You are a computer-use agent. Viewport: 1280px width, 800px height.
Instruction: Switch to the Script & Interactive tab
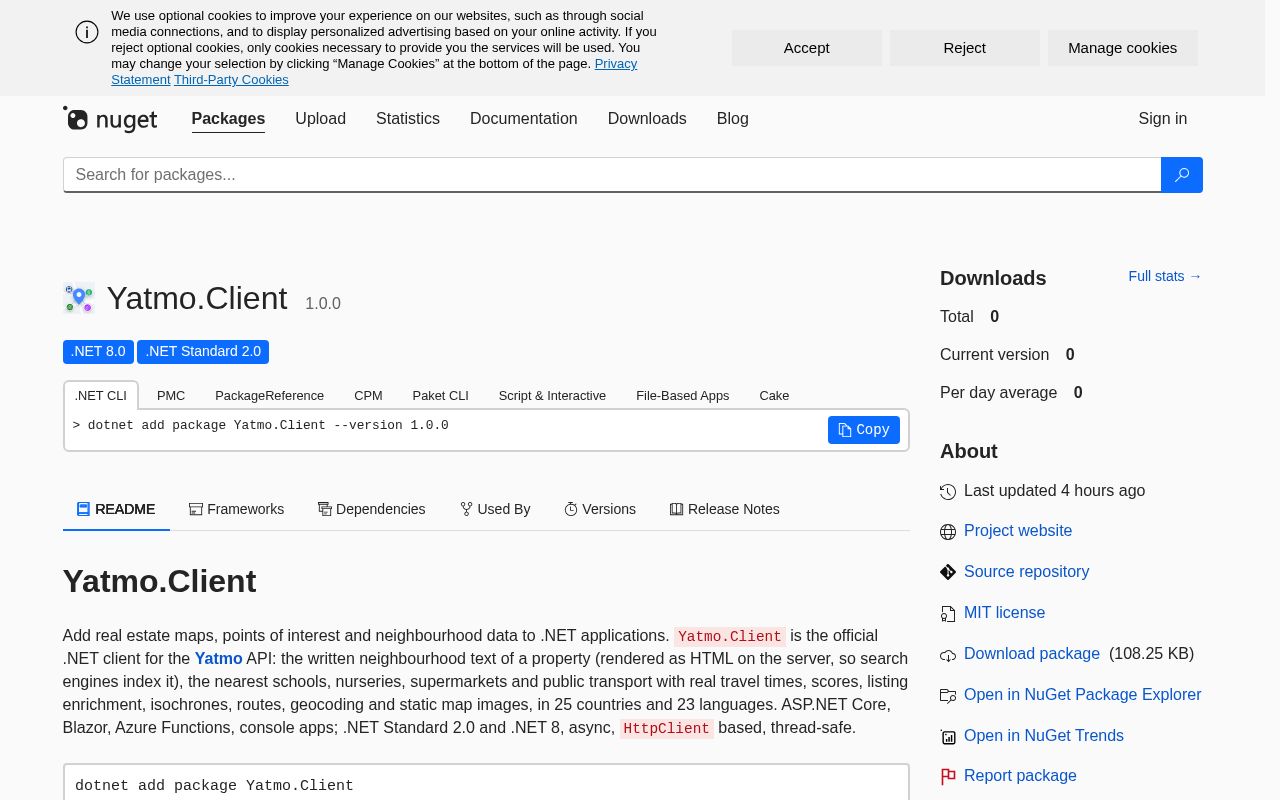(x=552, y=396)
